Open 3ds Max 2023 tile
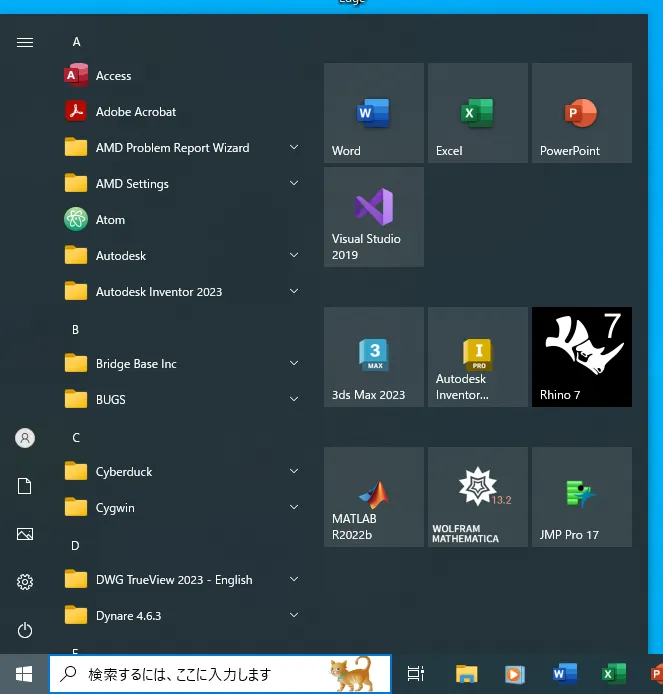 coord(373,357)
